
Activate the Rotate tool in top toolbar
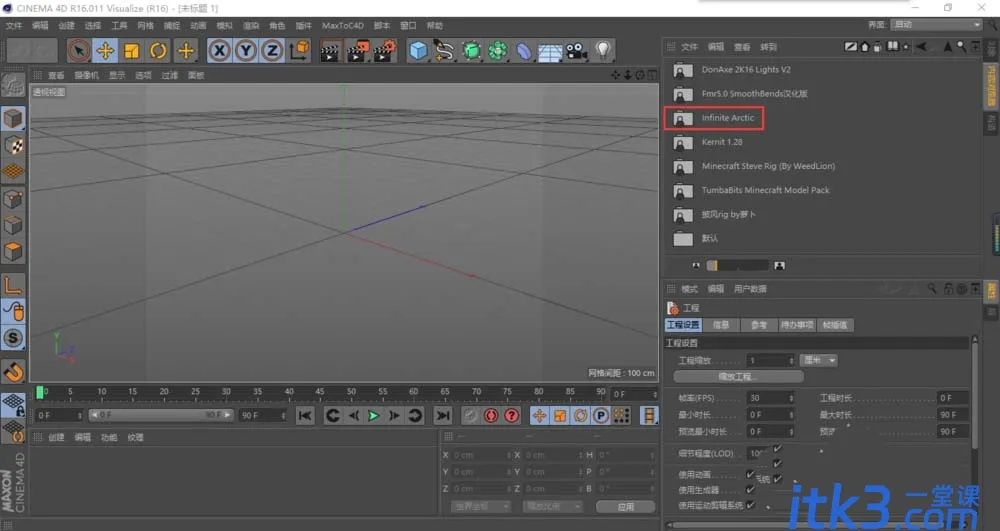coord(158,50)
